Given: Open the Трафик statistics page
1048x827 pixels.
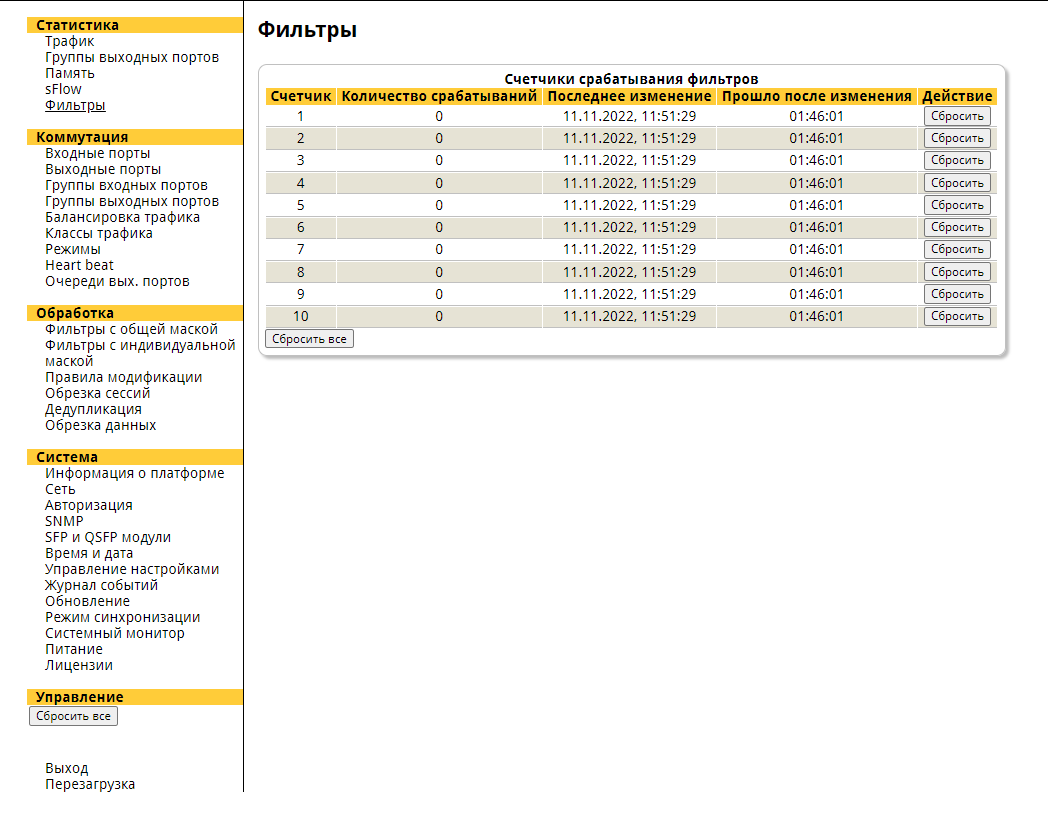Looking at the screenshot, I should pyautogui.click(x=70, y=41).
